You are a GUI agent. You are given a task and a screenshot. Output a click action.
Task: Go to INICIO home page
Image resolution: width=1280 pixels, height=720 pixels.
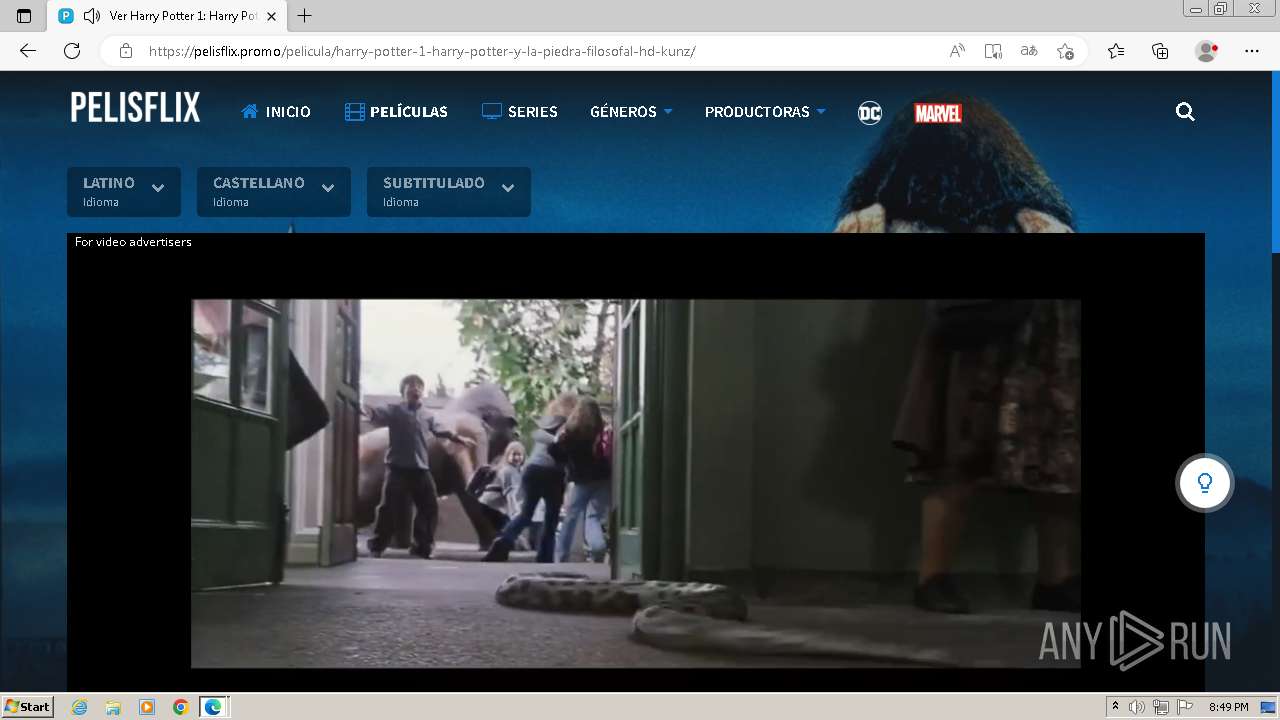pyautogui.click(x=276, y=112)
